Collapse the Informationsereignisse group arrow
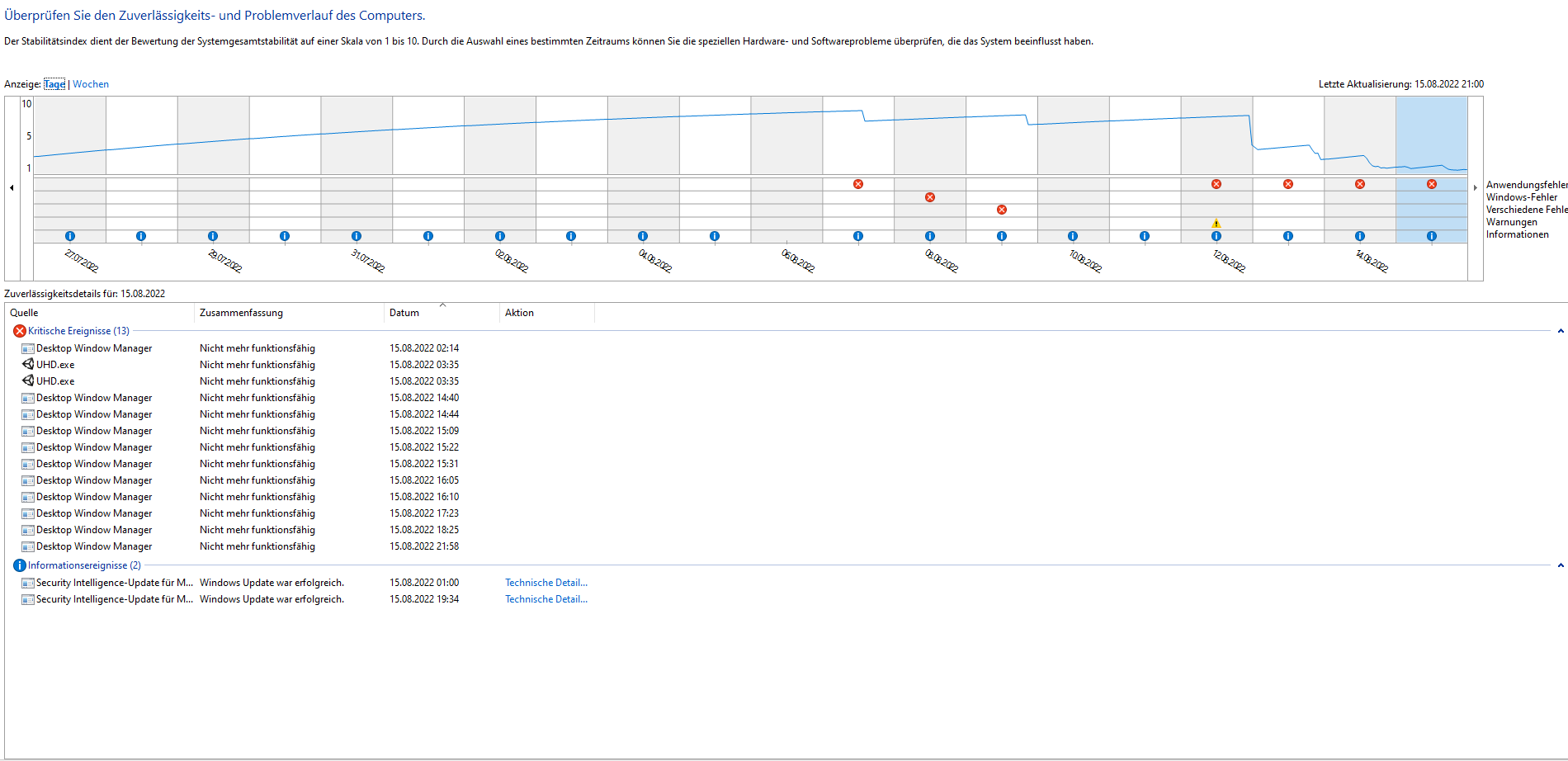Screen dimensions: 1568x761 tap(1561, 565)
